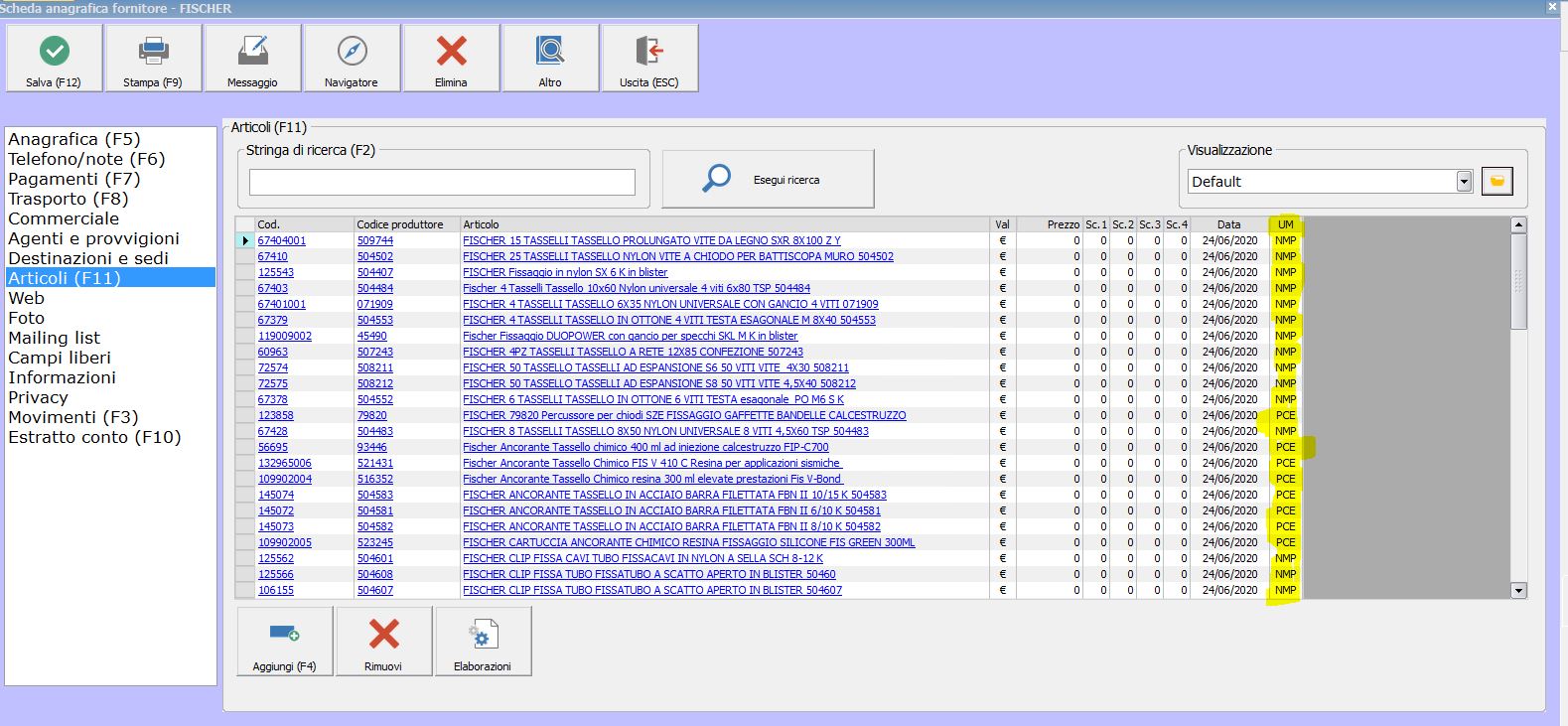Click the Stampa (F9) print button
This screenshot has width=1568, height=726.
click(x=153, y=59)
